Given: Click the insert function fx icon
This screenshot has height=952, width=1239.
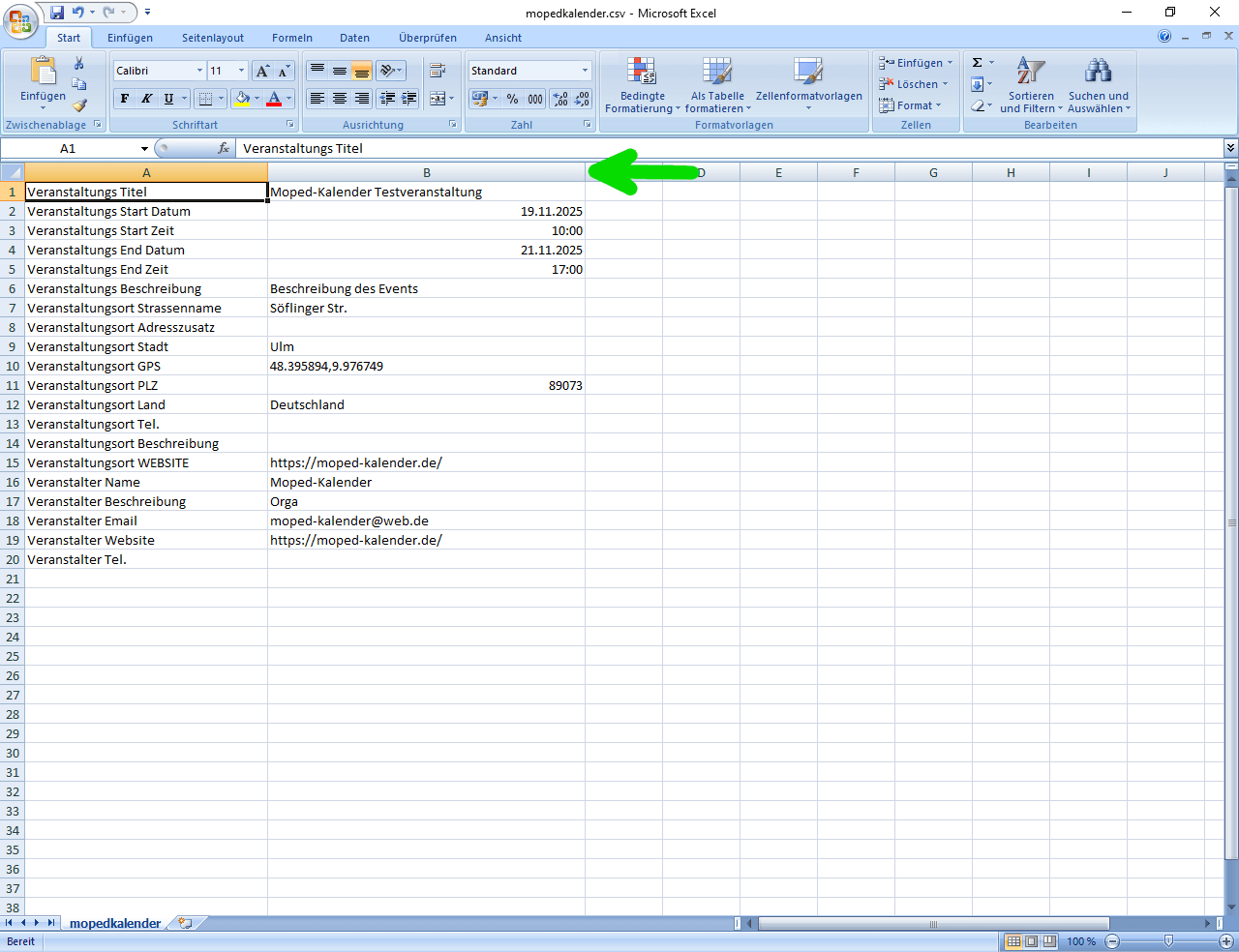Looking at the screenshot, I should 224,148.
